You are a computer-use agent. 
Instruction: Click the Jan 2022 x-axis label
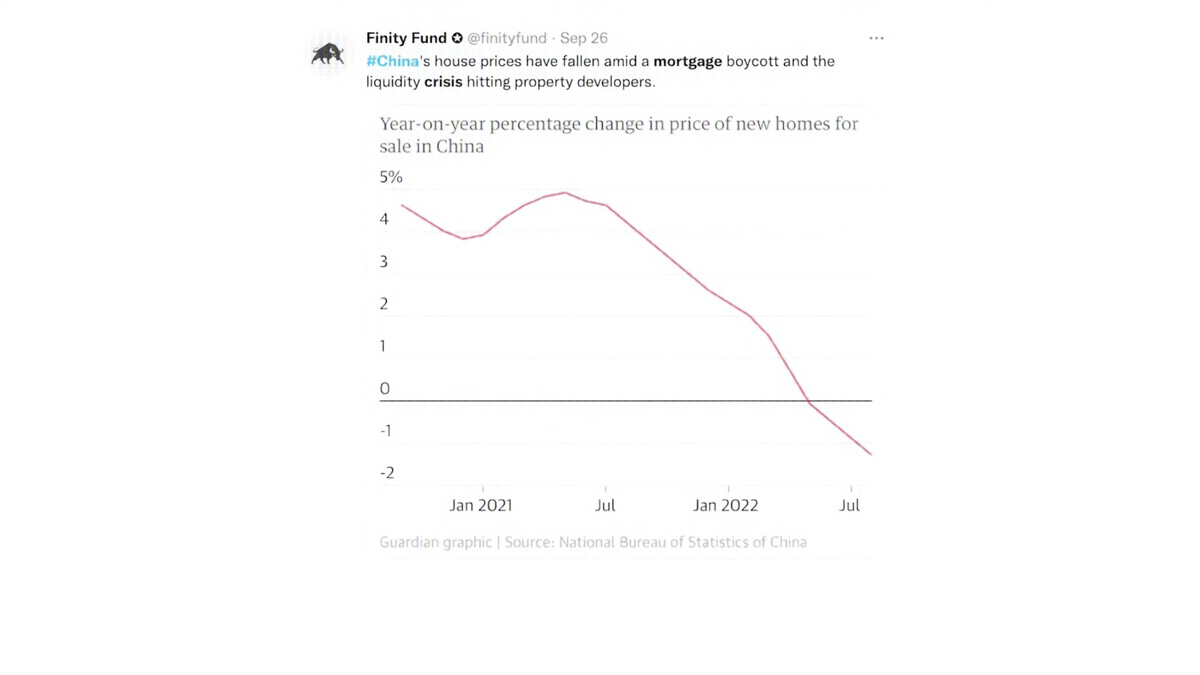[x=726, y=505]
